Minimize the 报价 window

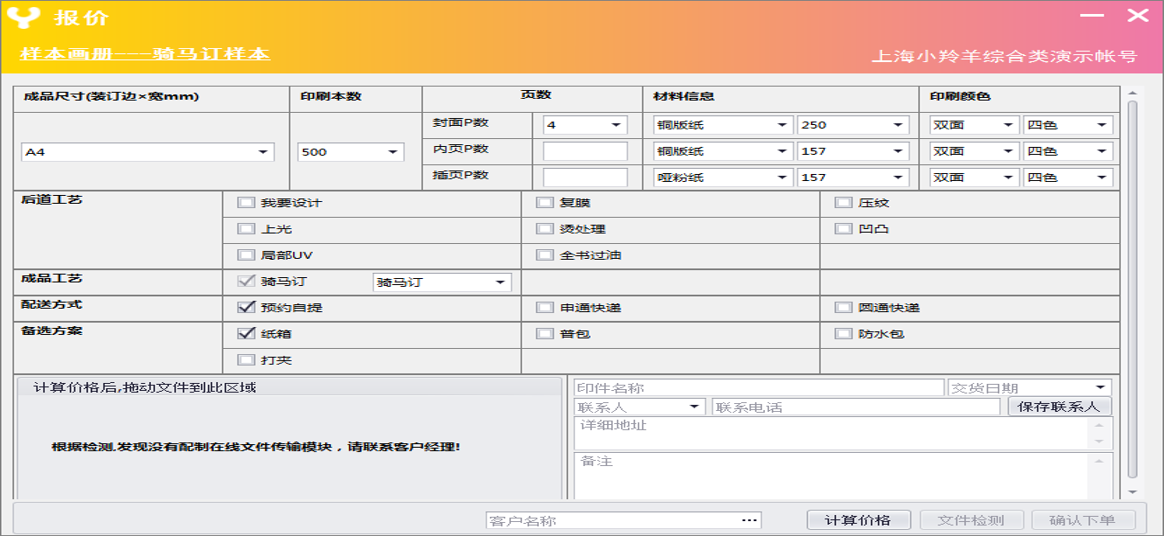[1092, 16]
